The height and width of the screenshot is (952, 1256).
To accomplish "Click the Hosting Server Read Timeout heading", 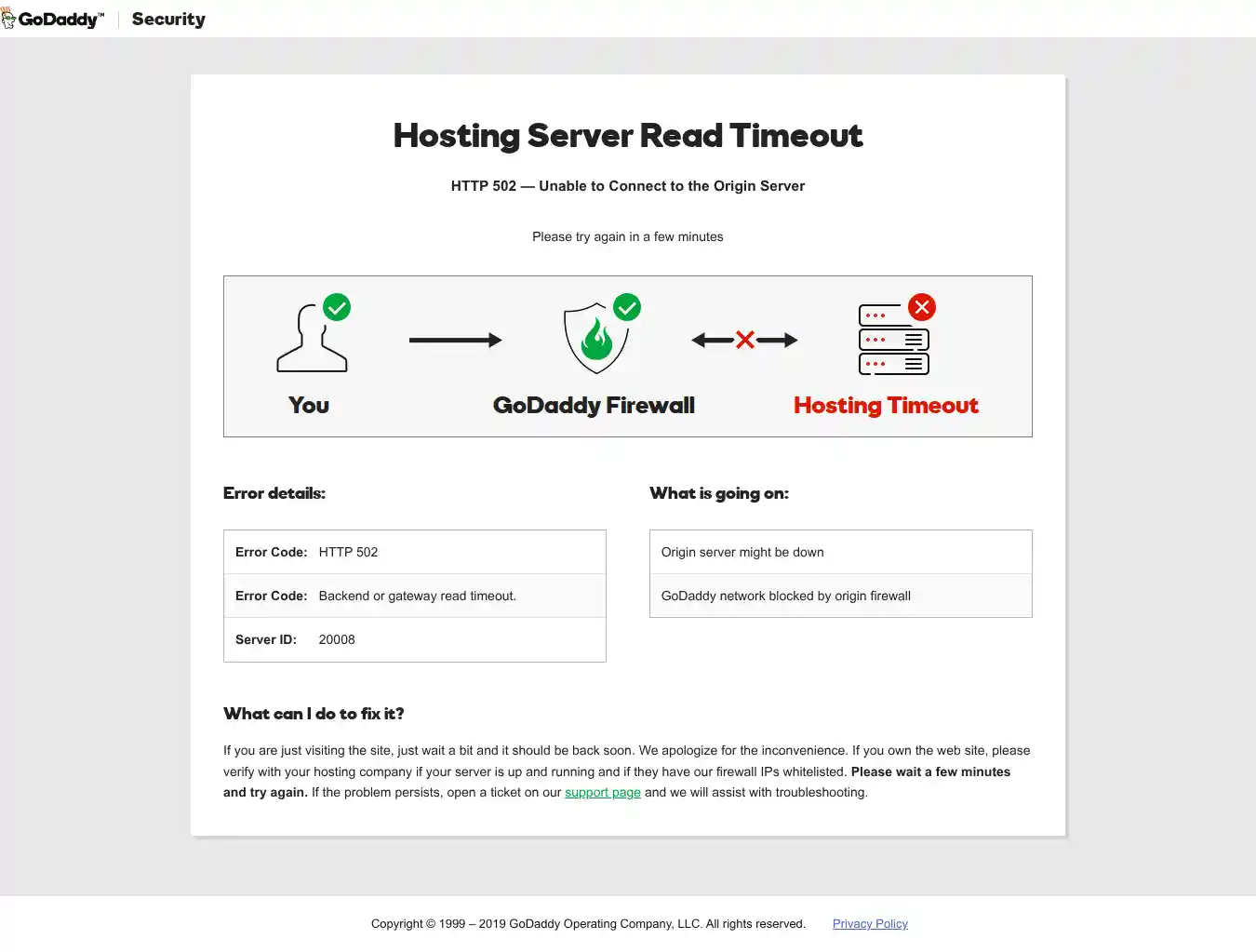I will point(628,135).
